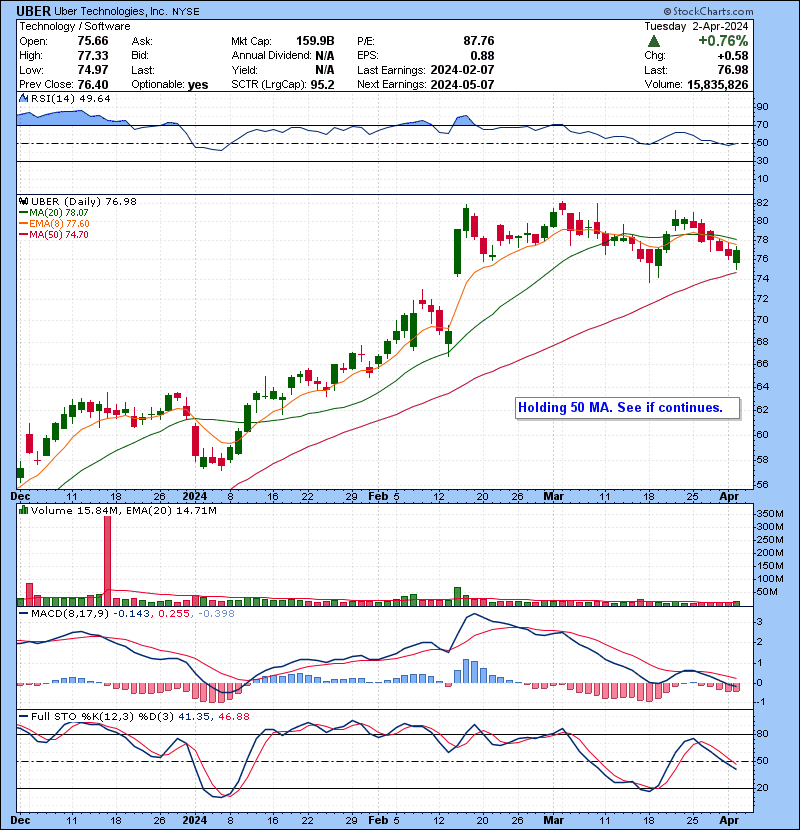Click the 'UBER (Daily) 76.98' chart label
Viewport: 800px width, 830px height.
[84, 202]
